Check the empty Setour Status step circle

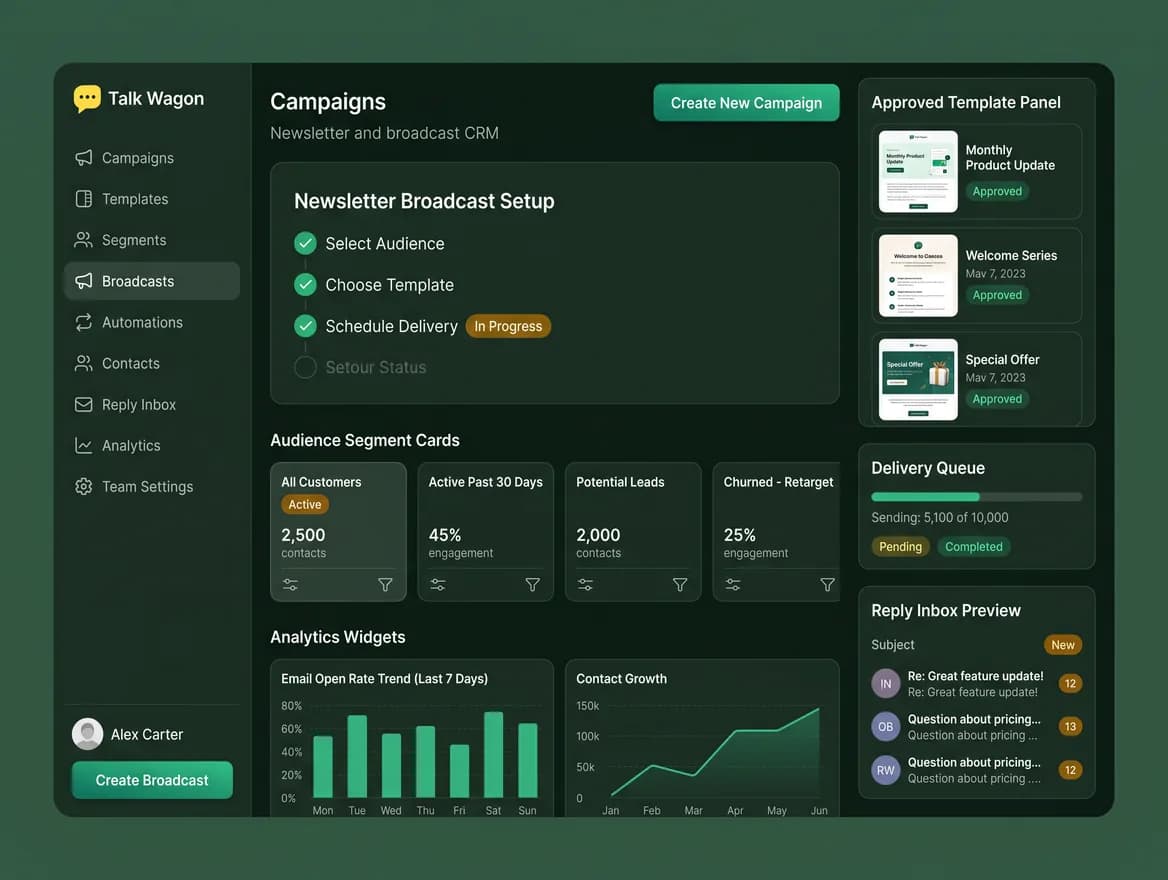click(305, 367)
